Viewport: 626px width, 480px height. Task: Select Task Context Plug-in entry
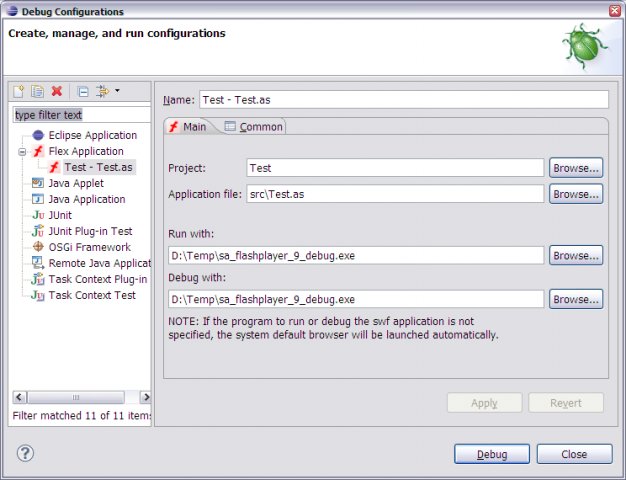click(x=98, y=279)
